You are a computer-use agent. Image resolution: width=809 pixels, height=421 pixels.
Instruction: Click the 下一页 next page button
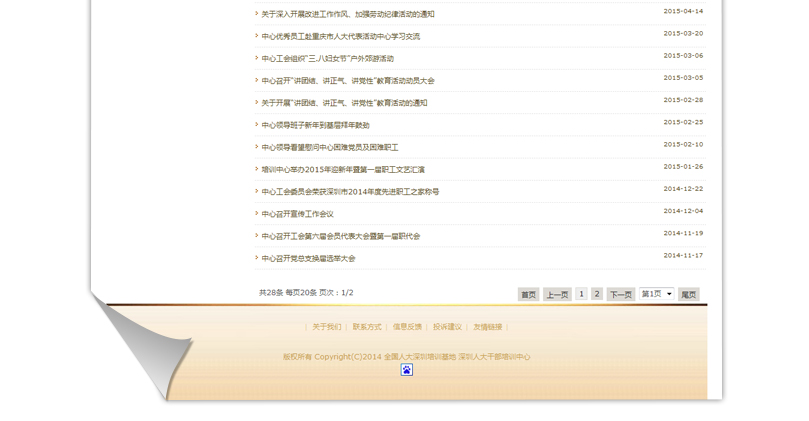tap(621, 295)
